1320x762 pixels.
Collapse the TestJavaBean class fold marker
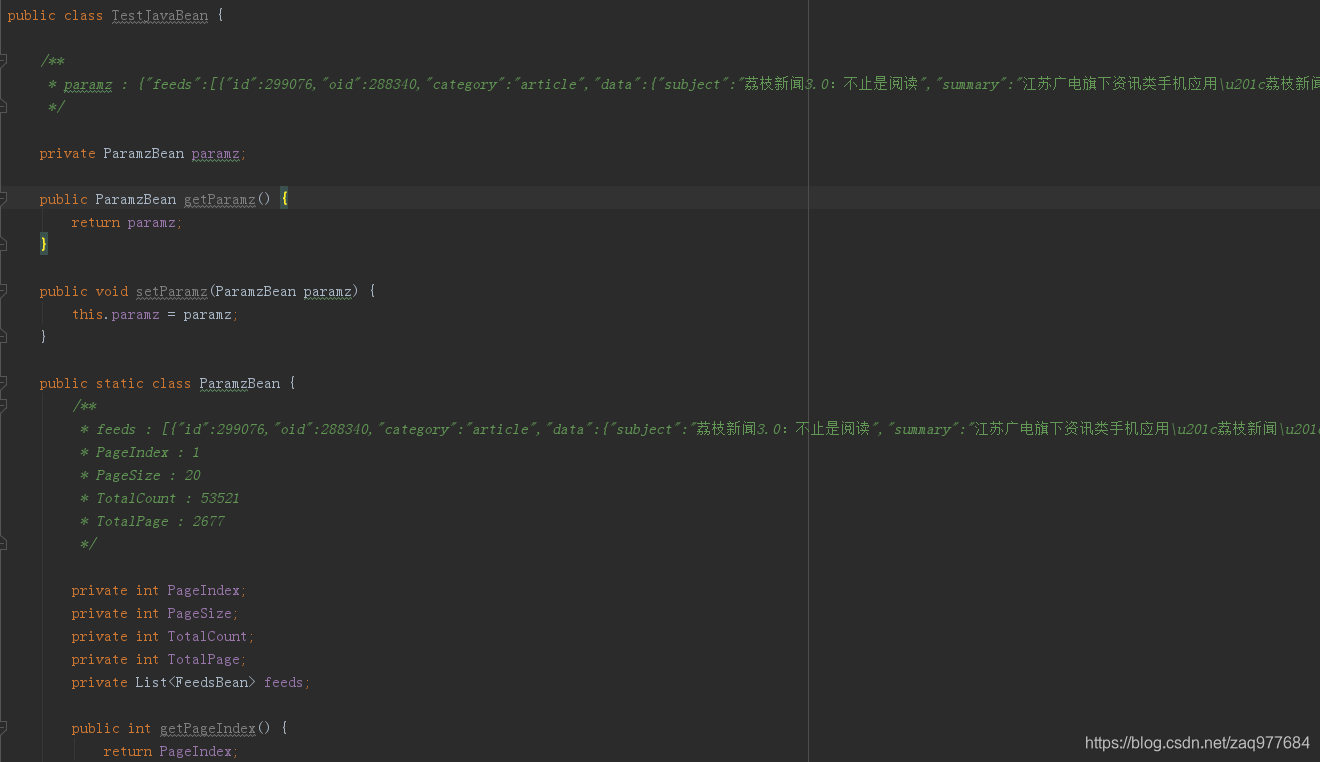pyautogui.click(x=4, y=15)
